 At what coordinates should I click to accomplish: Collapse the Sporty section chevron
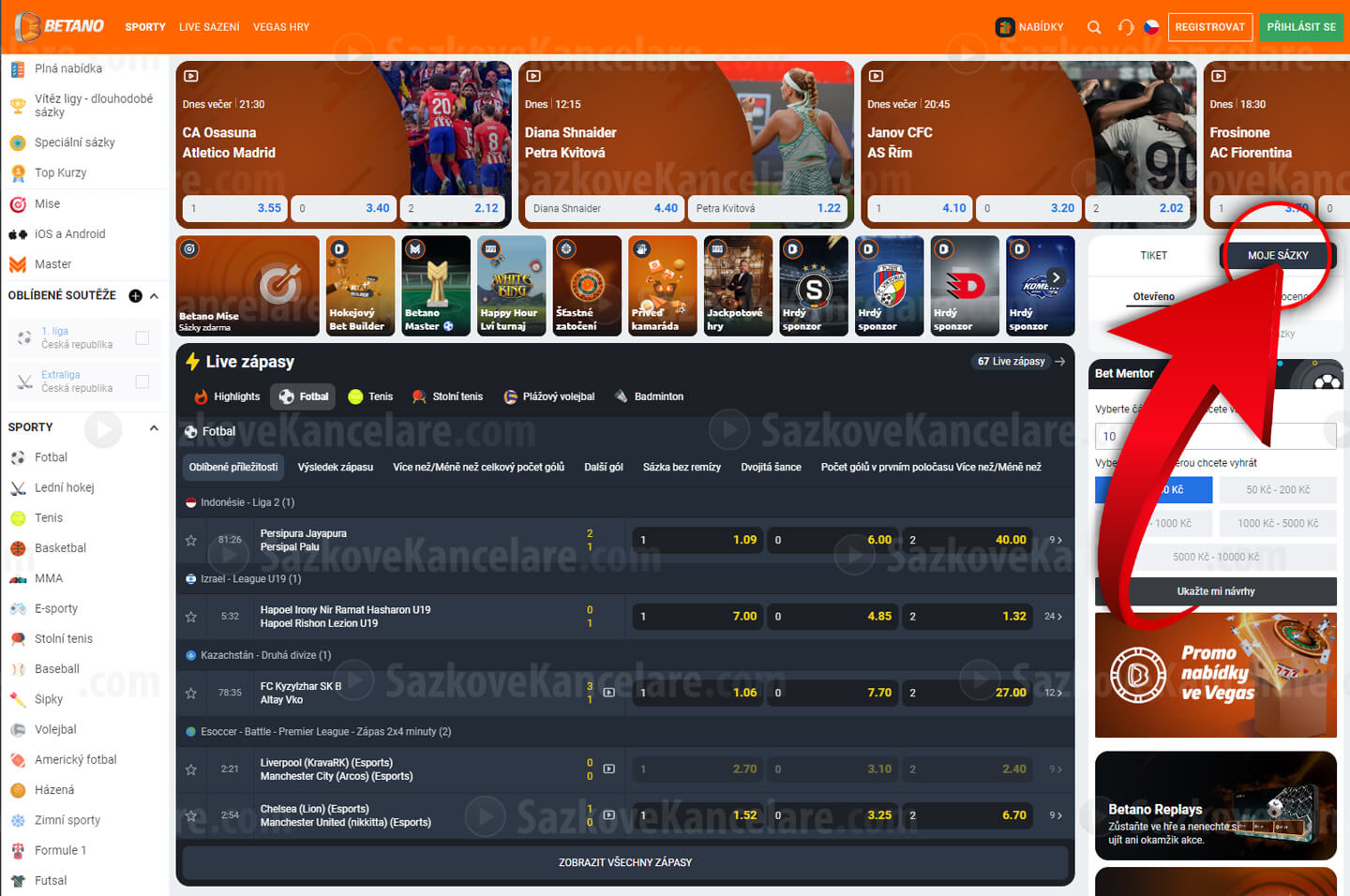155,427
